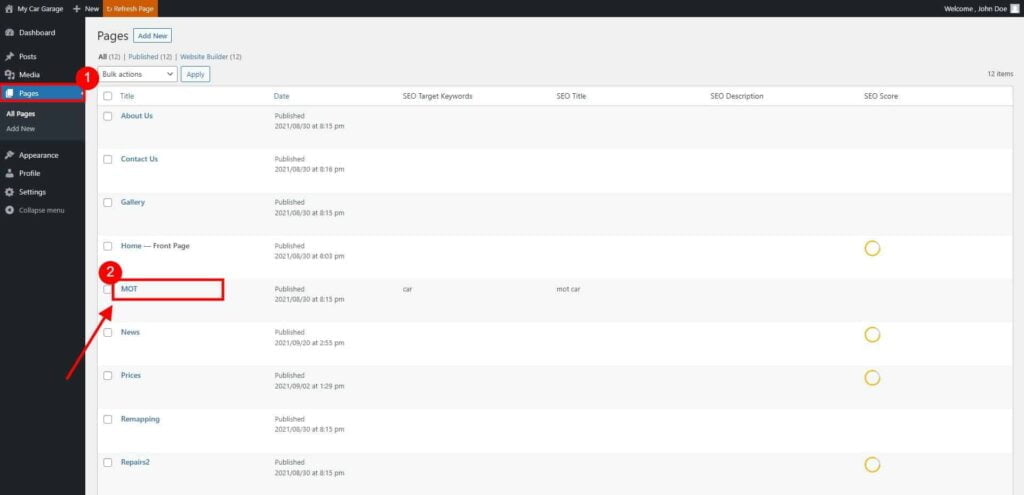Open the Bulk actions dropdown
Viewport: 1024px width, 495px height.
pyautogui.click(x=138, y=74)
